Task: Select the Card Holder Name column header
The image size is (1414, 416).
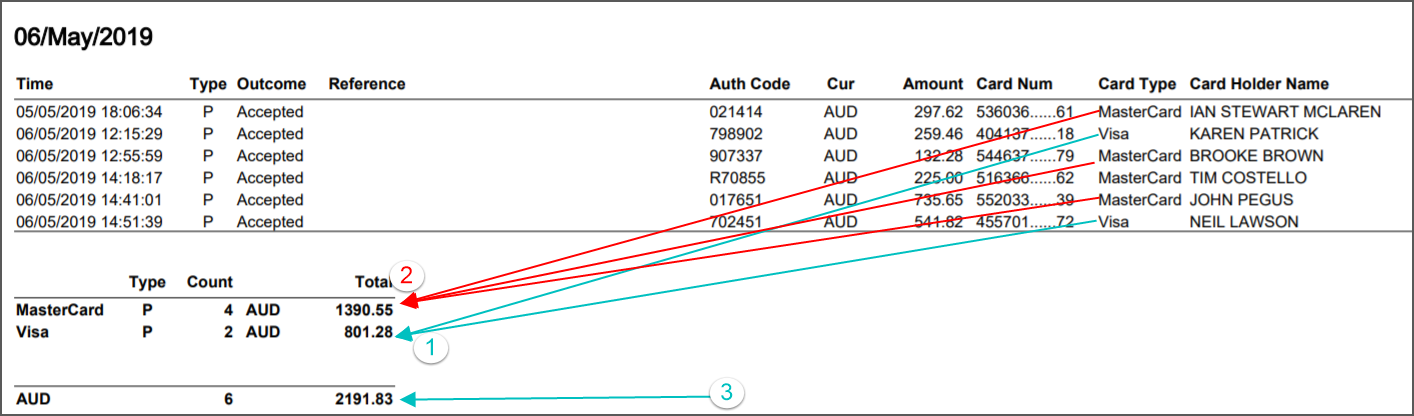Action: point(1259,84)
